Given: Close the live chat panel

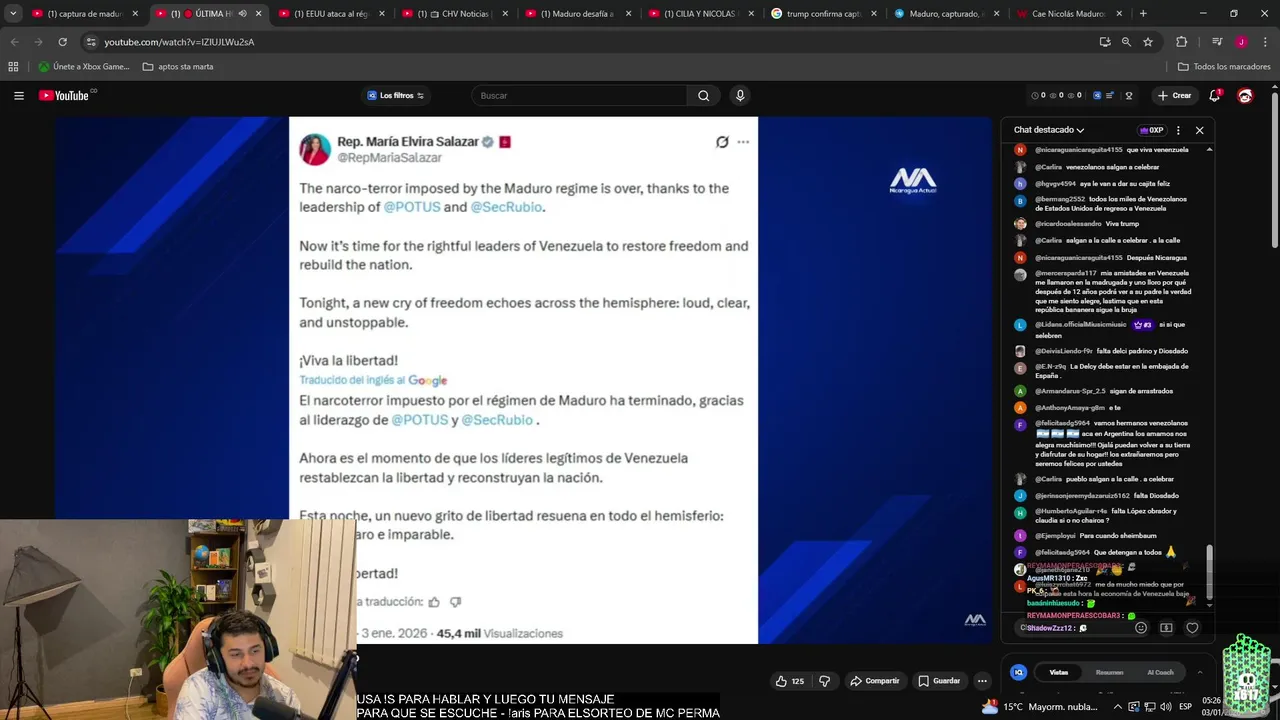Looking at the screenshot, I should [1200, 130].
